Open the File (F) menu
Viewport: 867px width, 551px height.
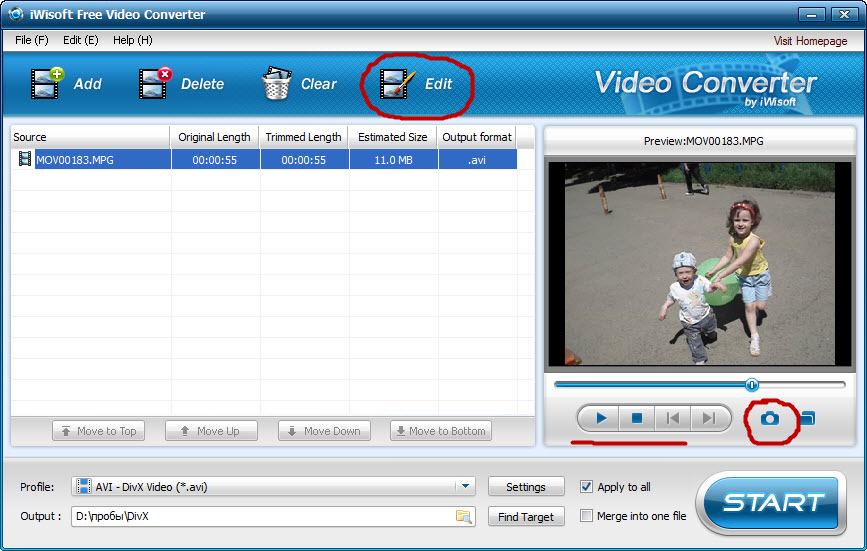[32, 40]
